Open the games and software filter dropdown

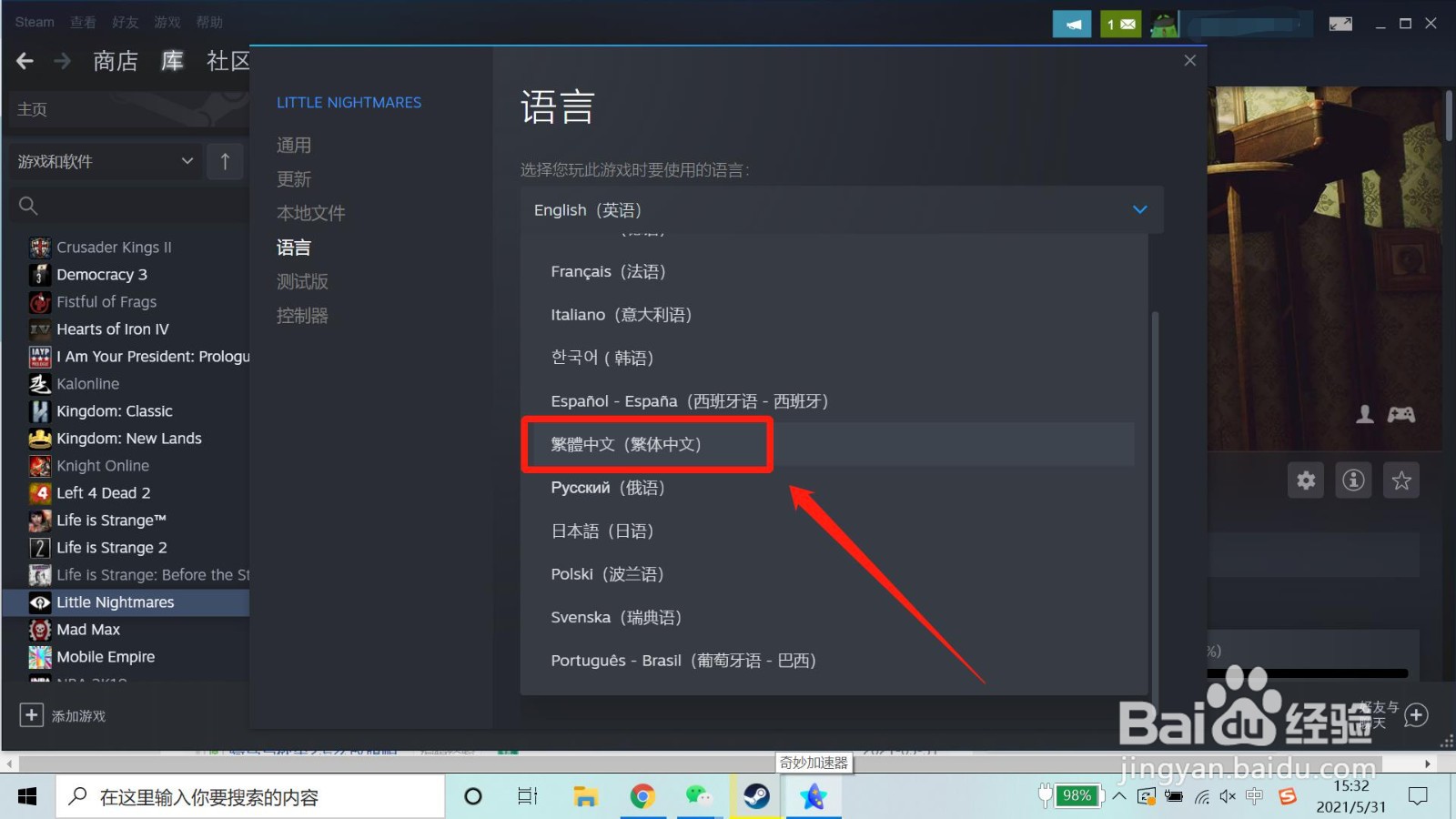tap(106, 161)
